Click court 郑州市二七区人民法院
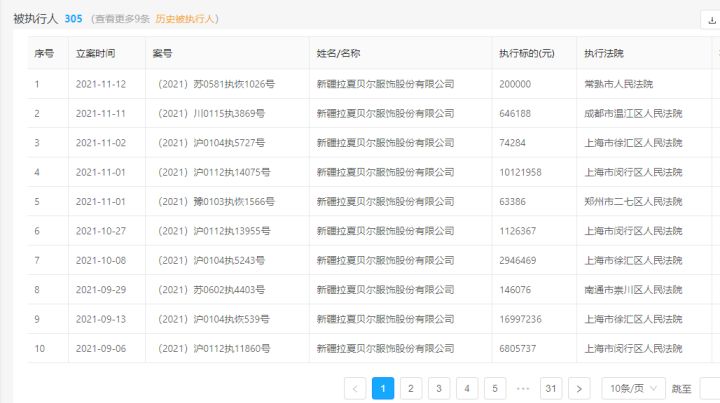 tap(633, 202)
